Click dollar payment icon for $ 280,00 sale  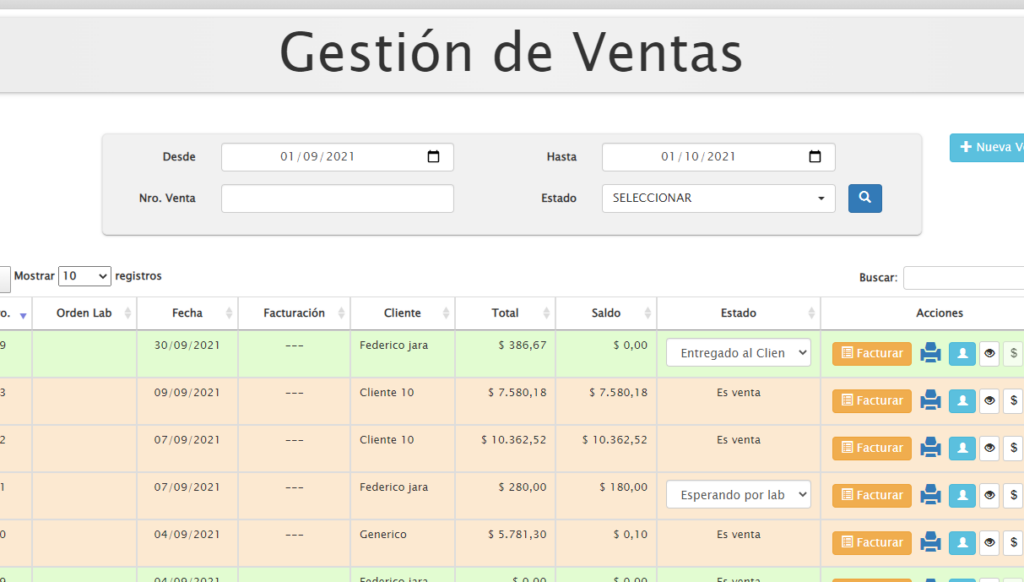(x=1013, y=495)
